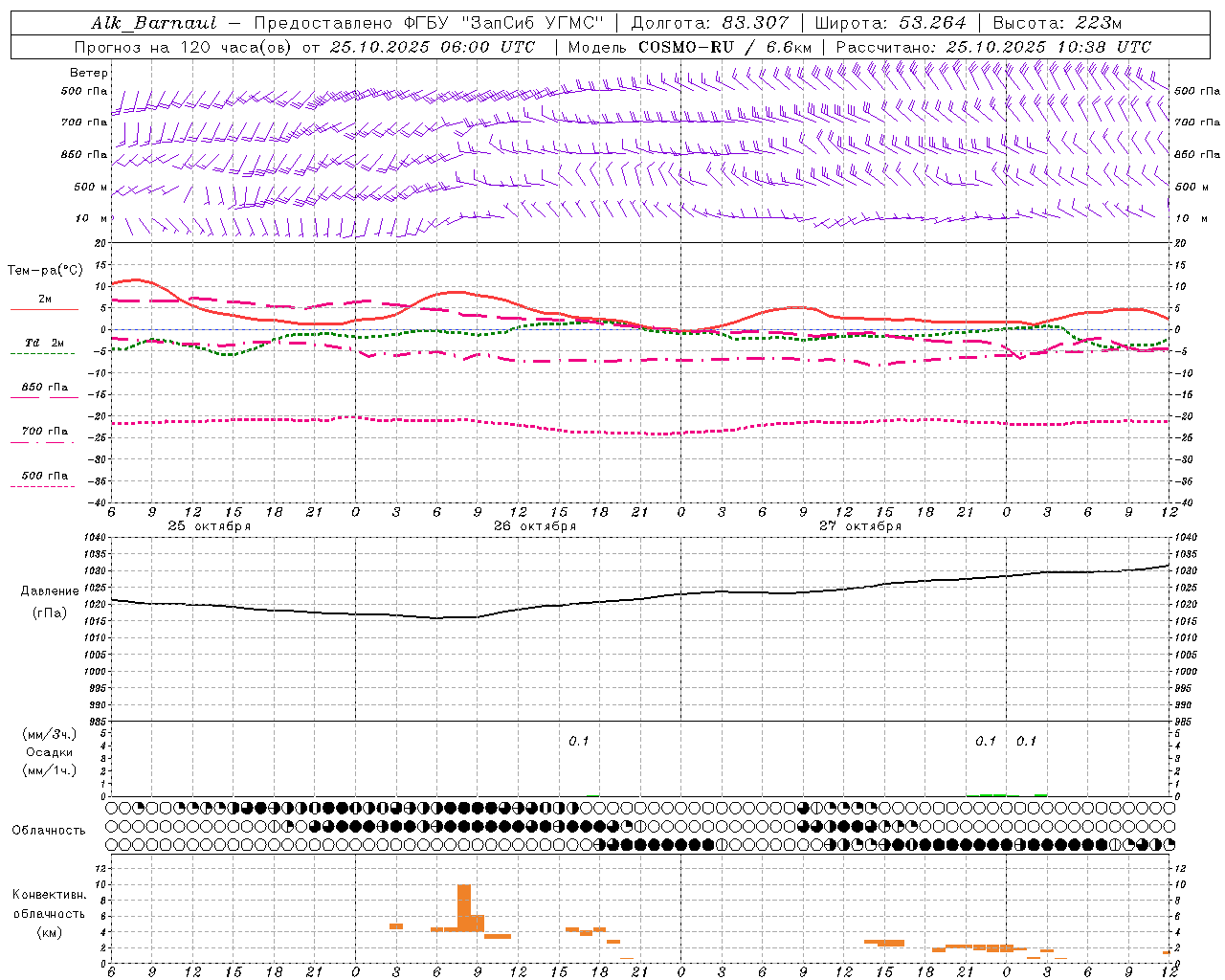Viewport: 1225px width, 980px height.
Task: Click the '1040' value on left pressure axis
Action: pyautogui.click(x=97, y=538)
